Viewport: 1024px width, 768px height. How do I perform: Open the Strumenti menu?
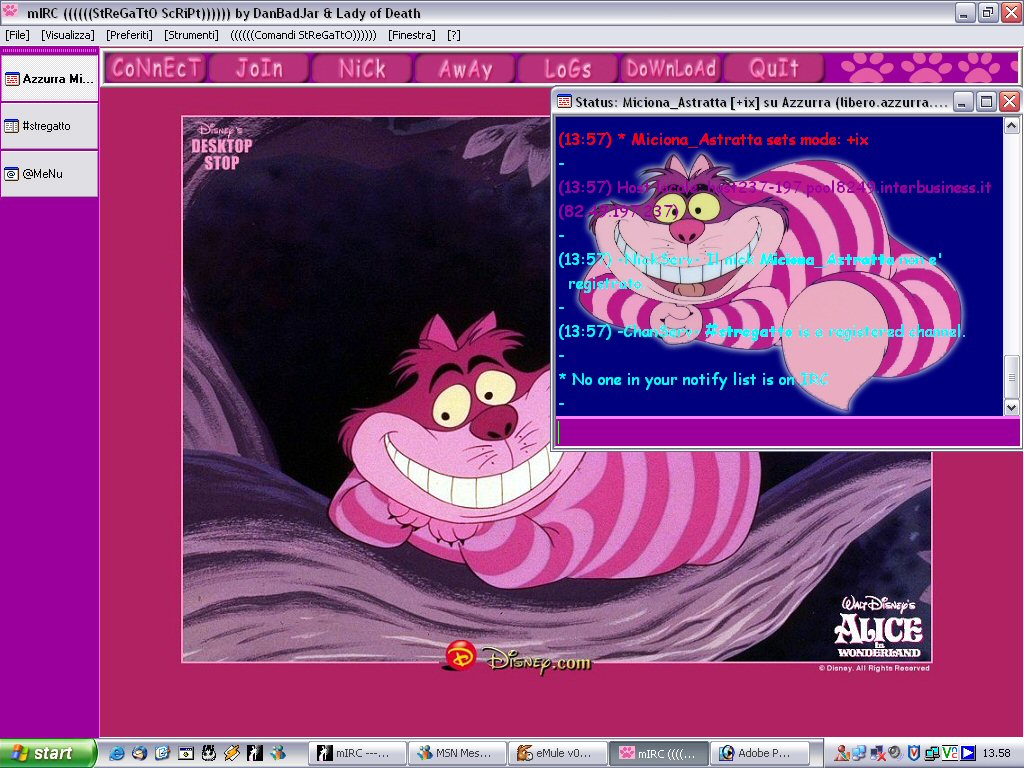[x=191, y=35]
